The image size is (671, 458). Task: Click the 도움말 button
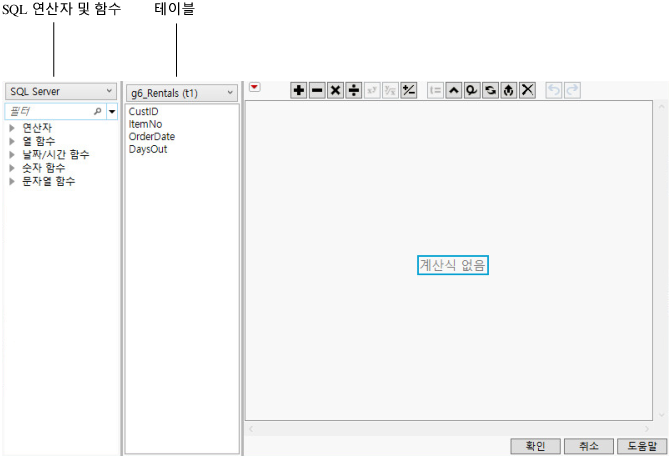(x=642, y=446)
